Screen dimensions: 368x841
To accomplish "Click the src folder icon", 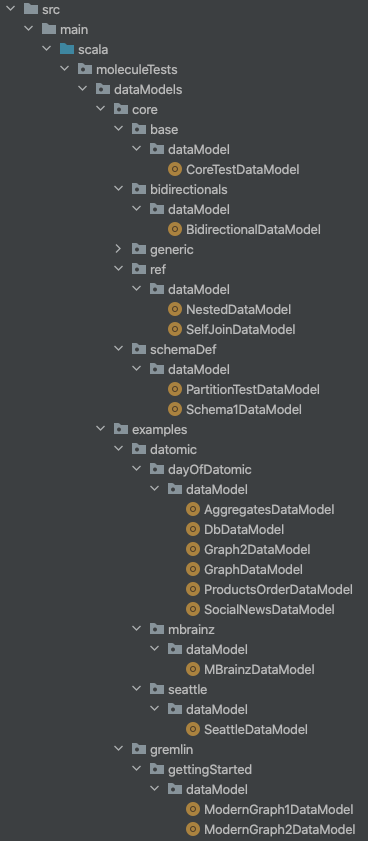I will tap(31, 9).
